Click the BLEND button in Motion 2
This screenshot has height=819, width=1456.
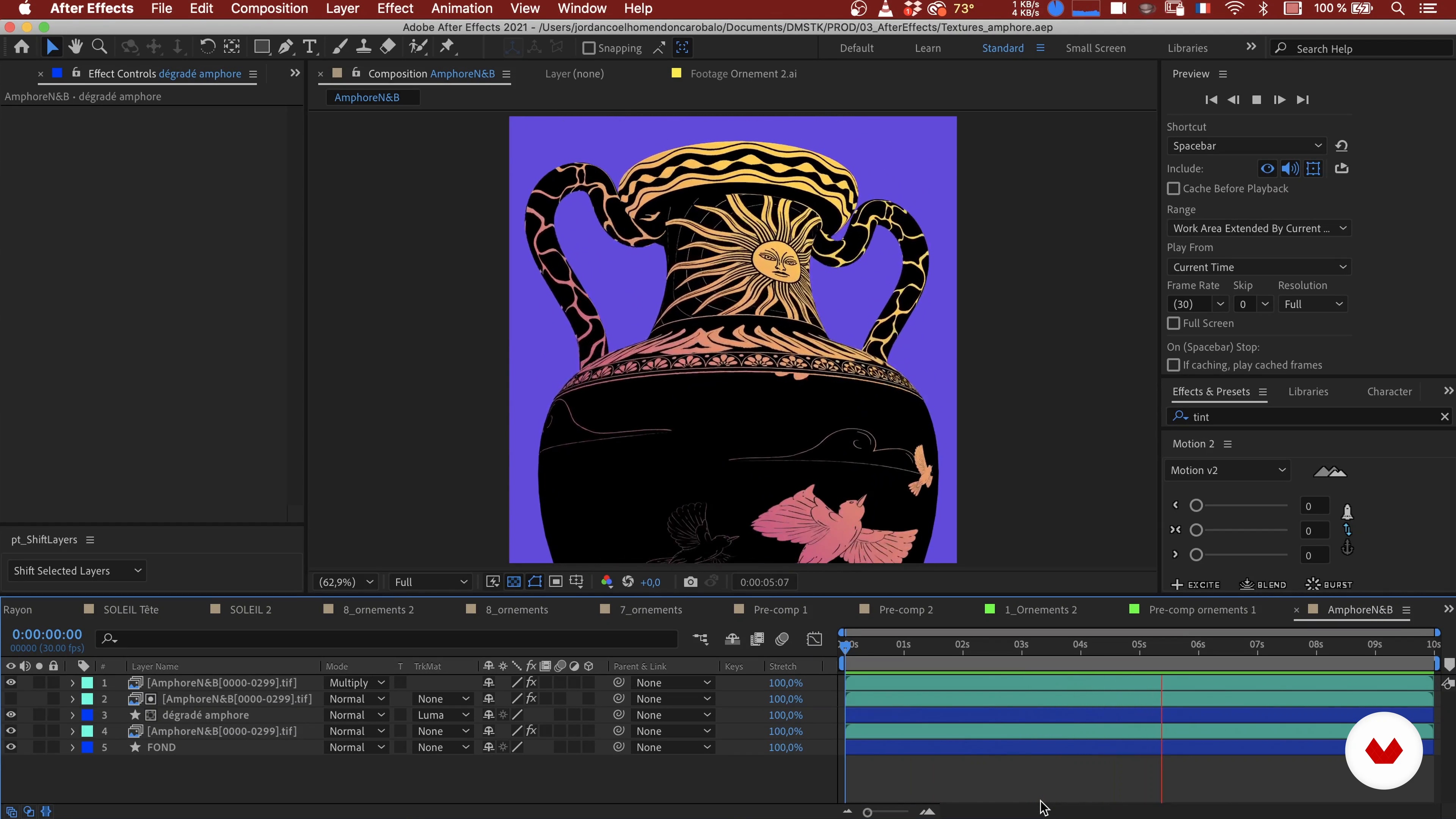tap(1263, 584)
